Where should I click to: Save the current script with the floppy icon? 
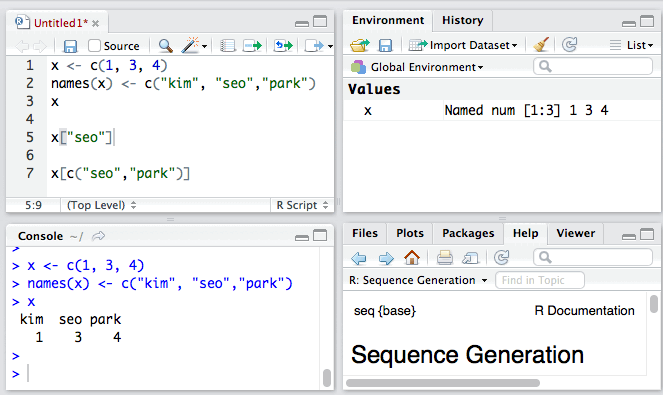70,46
